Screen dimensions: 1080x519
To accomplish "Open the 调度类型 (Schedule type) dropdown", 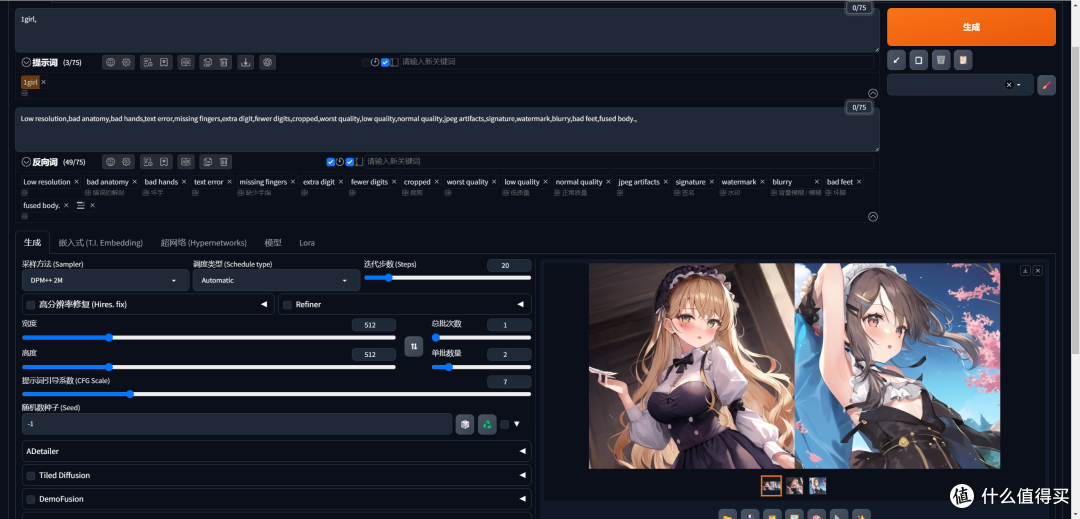I will (276, 280).
